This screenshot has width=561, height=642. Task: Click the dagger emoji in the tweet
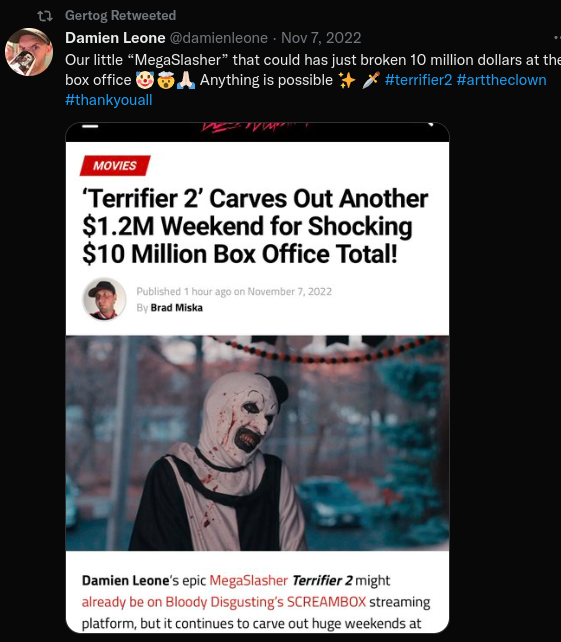[371, 80]
